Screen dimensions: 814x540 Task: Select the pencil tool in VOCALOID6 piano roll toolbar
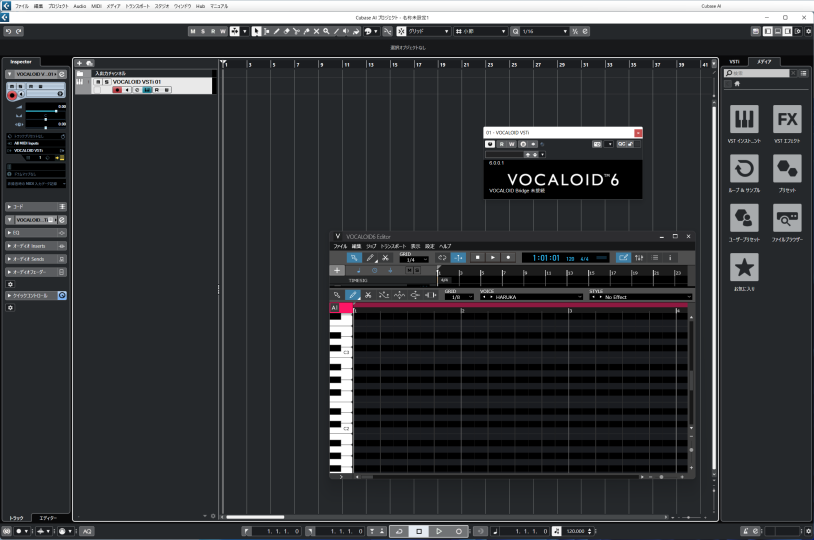(x=352, y=295)
